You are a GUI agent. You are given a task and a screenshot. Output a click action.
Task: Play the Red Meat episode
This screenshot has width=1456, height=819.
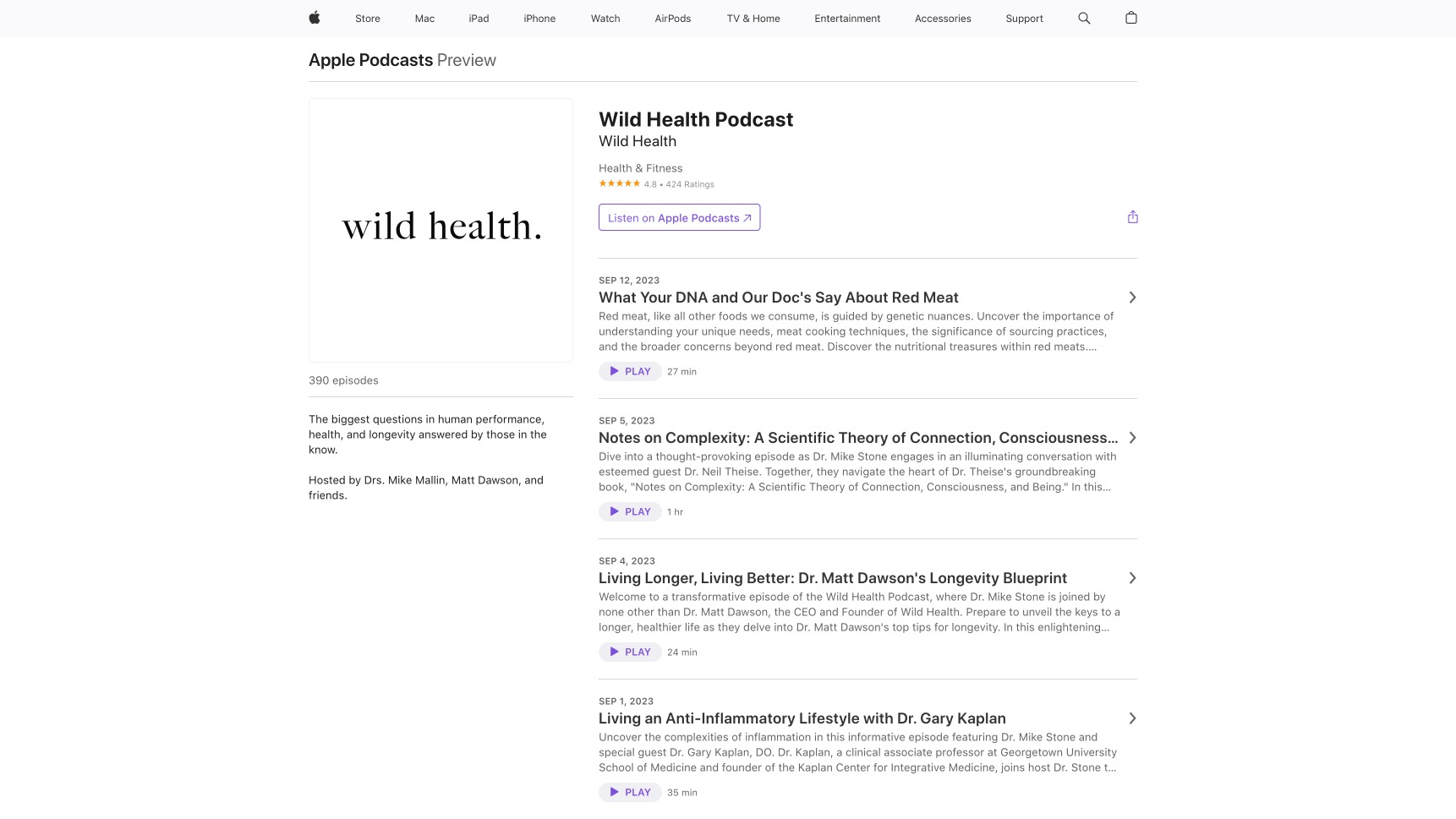(x=630, y=371)
